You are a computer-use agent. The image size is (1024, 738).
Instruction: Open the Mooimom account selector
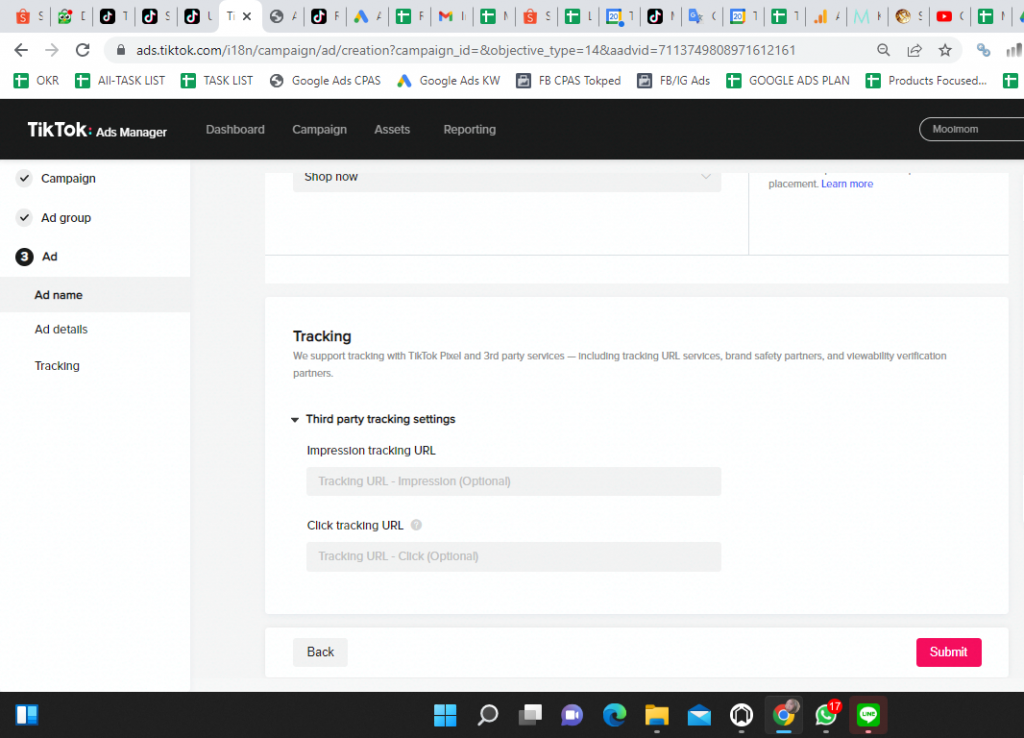click(x=970, y=130)
